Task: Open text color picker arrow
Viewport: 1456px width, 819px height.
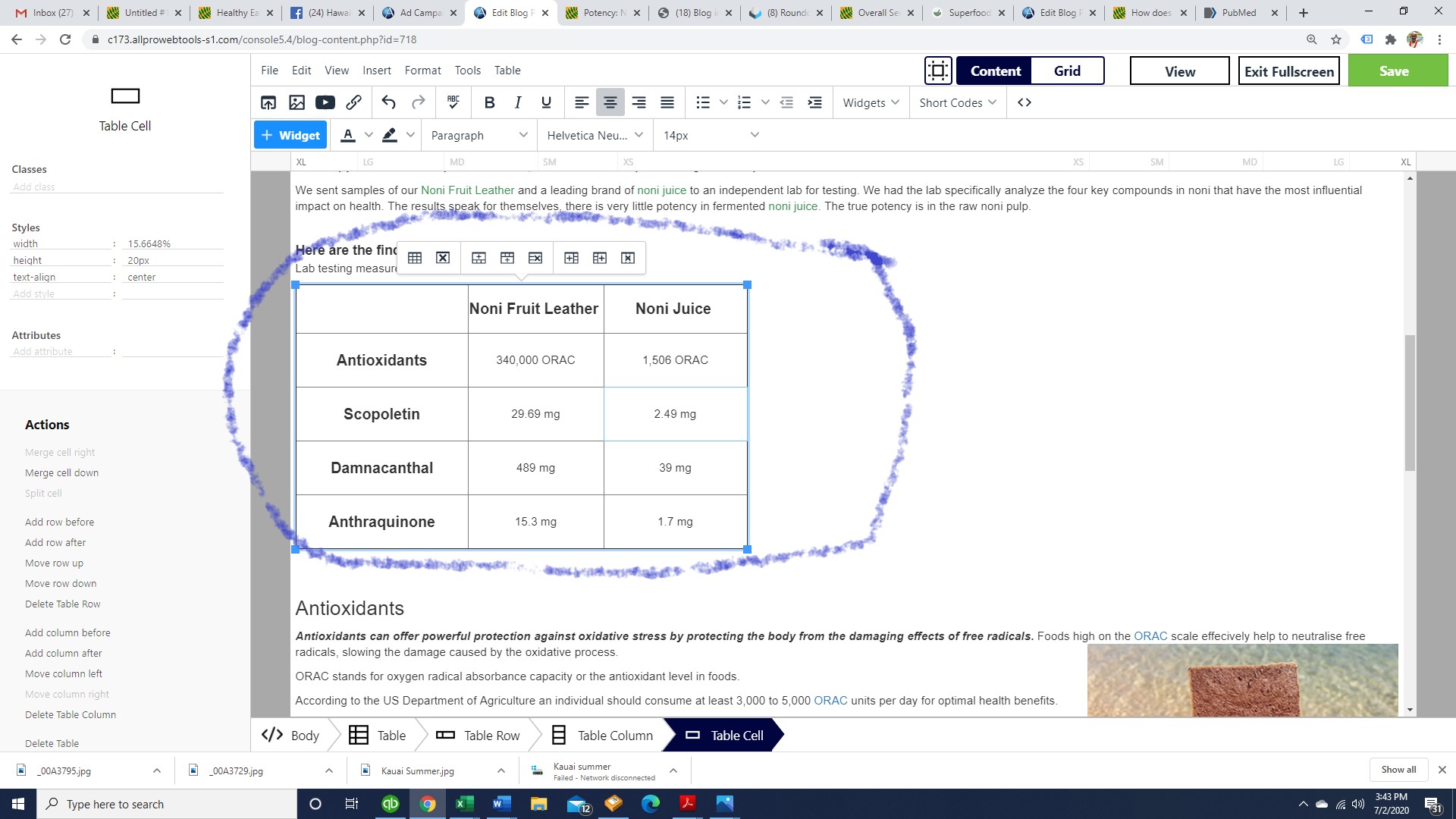Action: 369,135
